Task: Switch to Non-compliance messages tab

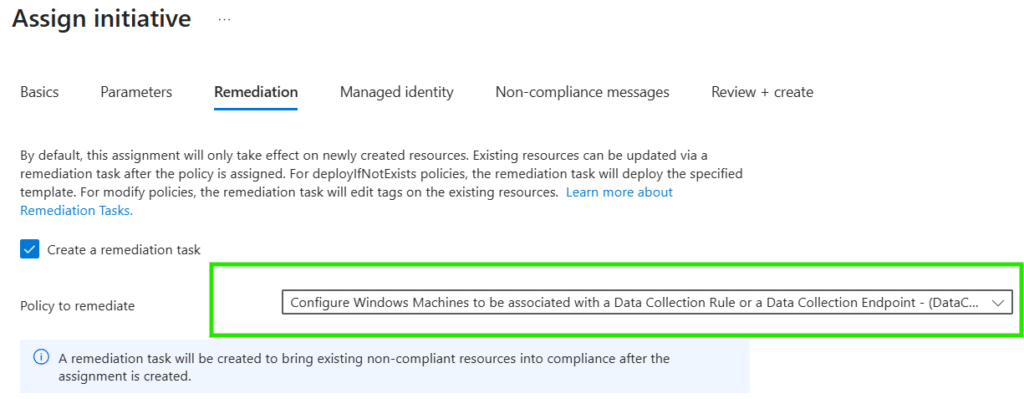Action: click(x=583, y=92)
